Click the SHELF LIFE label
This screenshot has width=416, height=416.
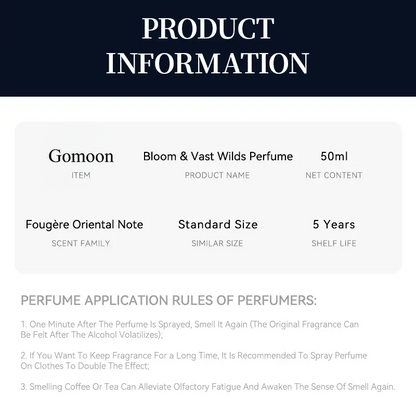(334, 243)
